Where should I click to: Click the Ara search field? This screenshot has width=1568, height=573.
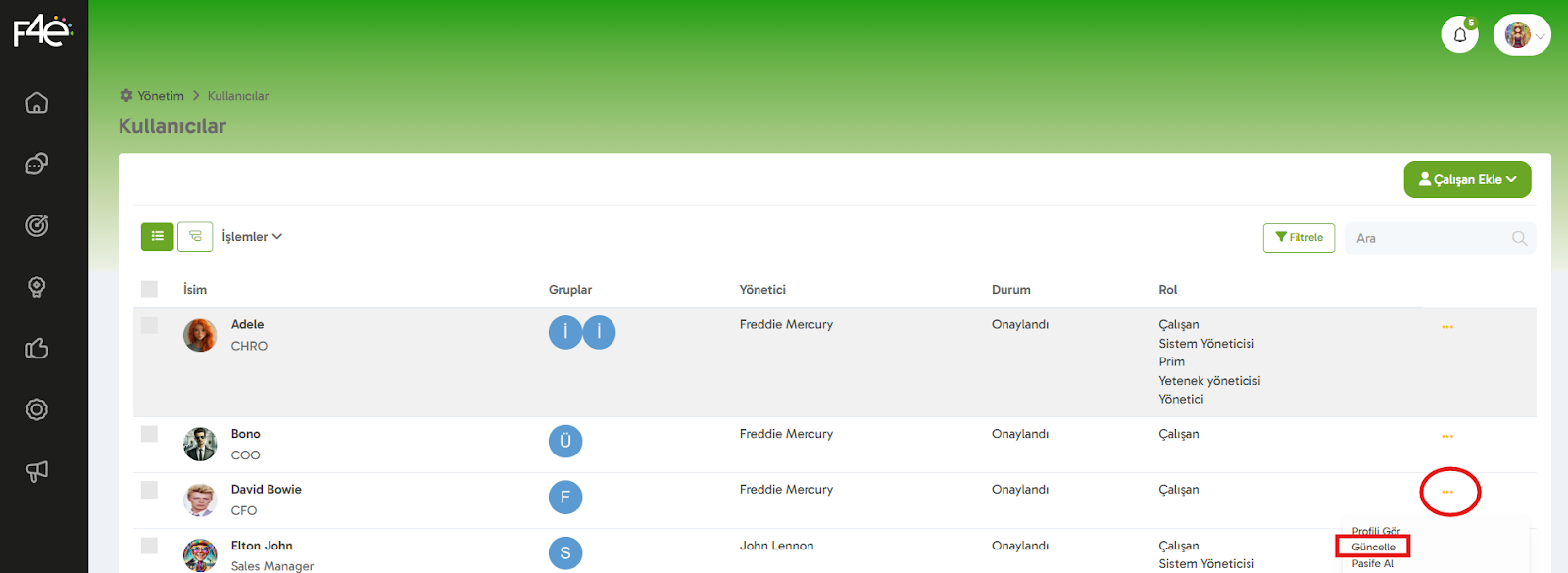(1431, 238)
